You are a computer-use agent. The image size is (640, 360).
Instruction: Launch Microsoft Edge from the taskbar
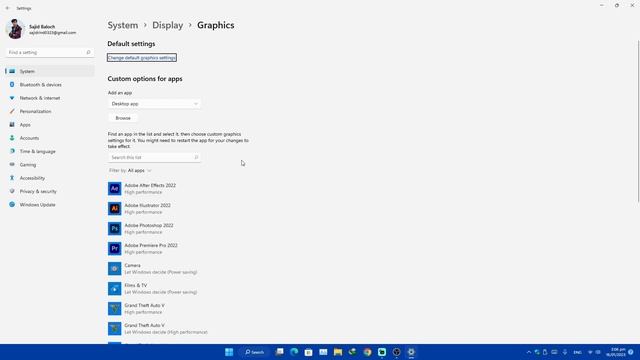click(x=294, y=352)
